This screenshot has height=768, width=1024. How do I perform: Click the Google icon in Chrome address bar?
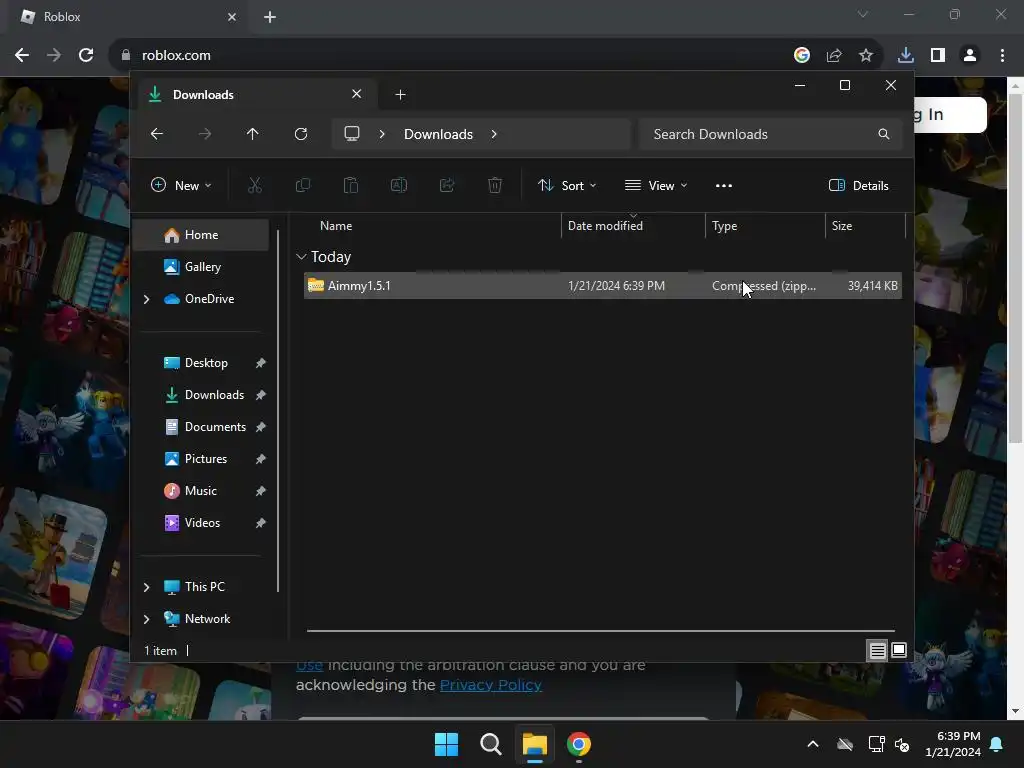[x=802, y=55]
